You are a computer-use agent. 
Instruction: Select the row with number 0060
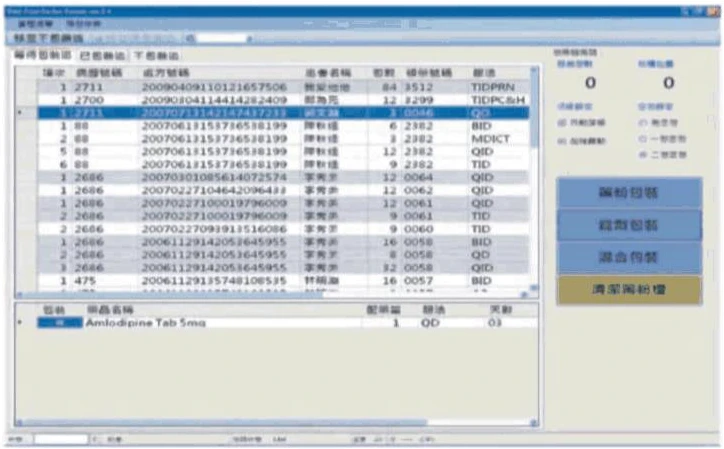(283, 229)
